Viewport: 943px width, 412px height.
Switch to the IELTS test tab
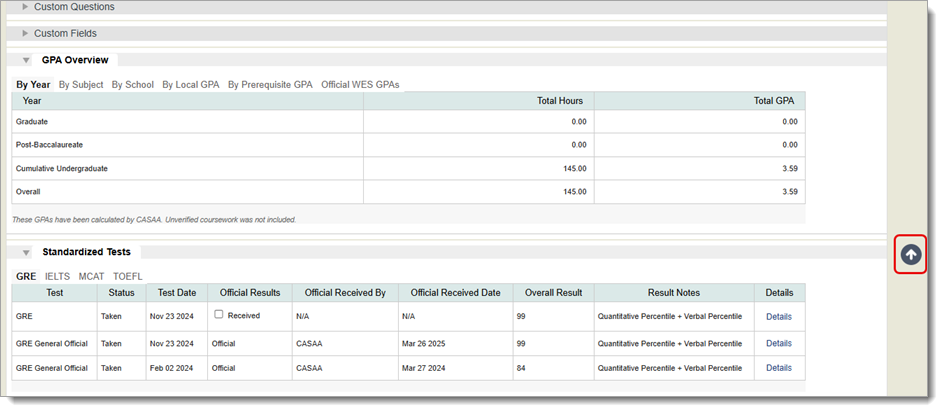[57, 276]
